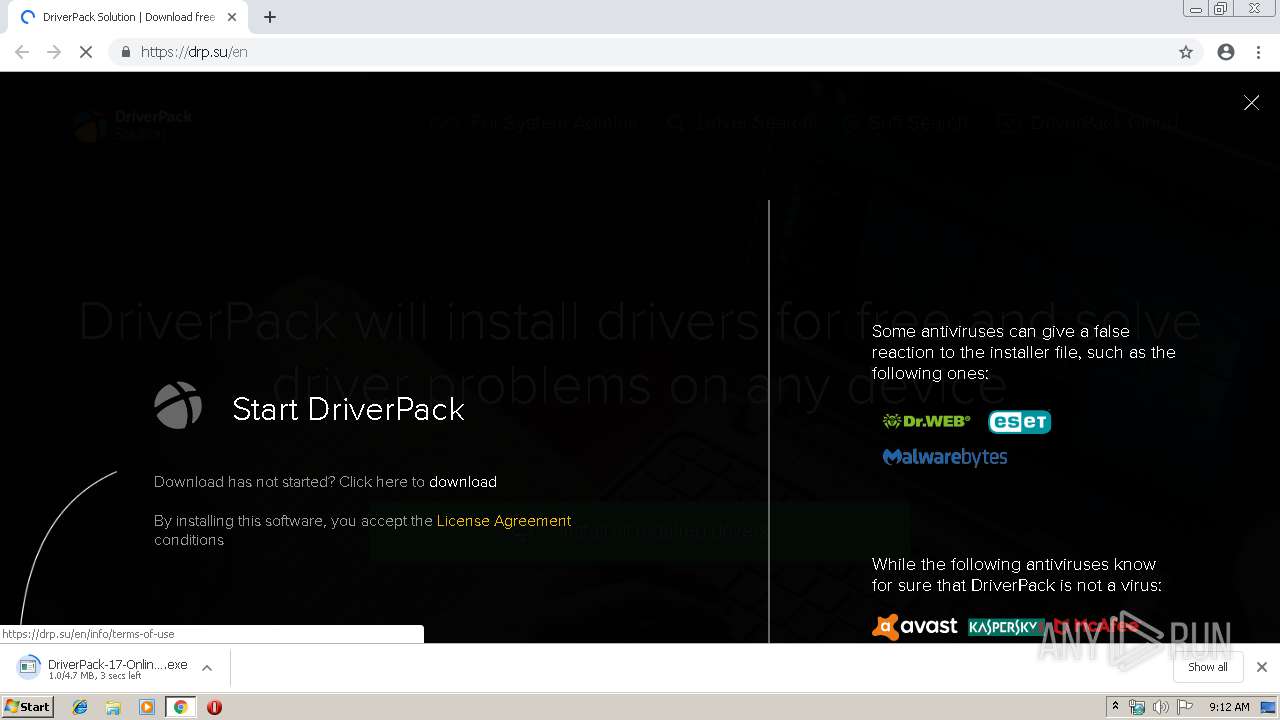Open the volume control in the tray
Image resolution: width=1280 pixels, height=720 pixels.
pyautogui.click(x=1160, y=707)
